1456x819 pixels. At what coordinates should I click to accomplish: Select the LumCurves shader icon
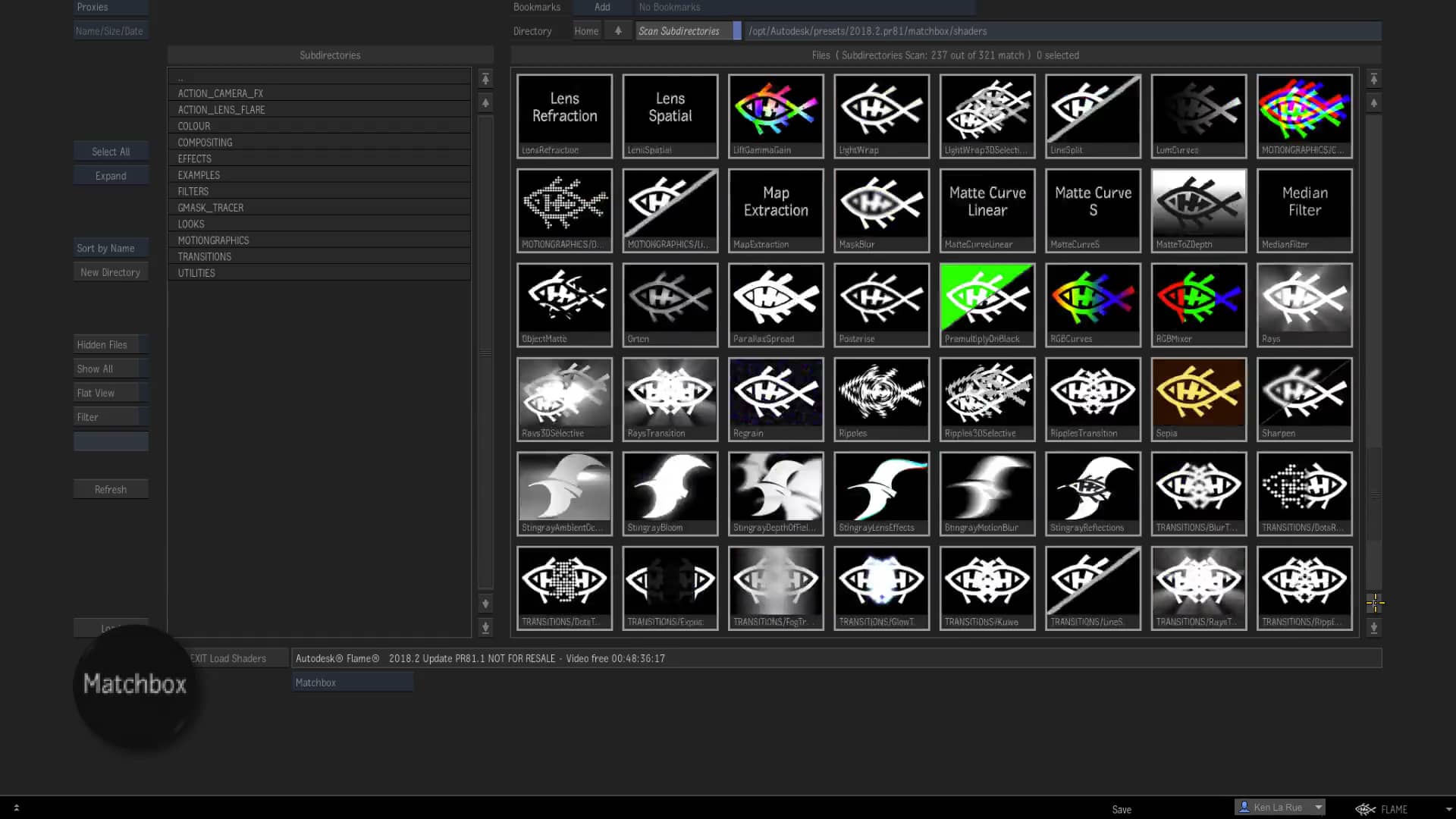coord(1198,115)
